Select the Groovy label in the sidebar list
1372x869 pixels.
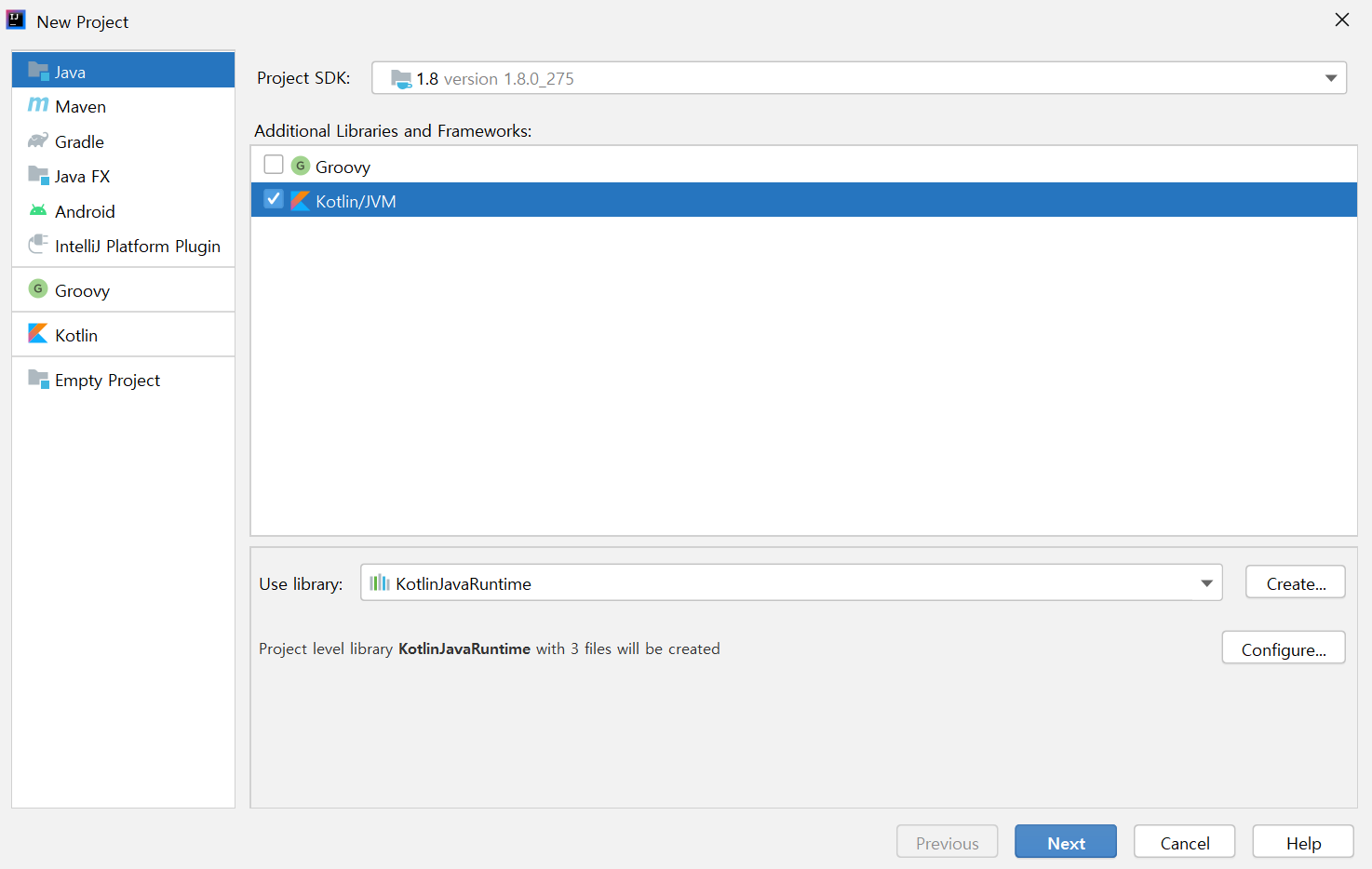pos(82,290)
